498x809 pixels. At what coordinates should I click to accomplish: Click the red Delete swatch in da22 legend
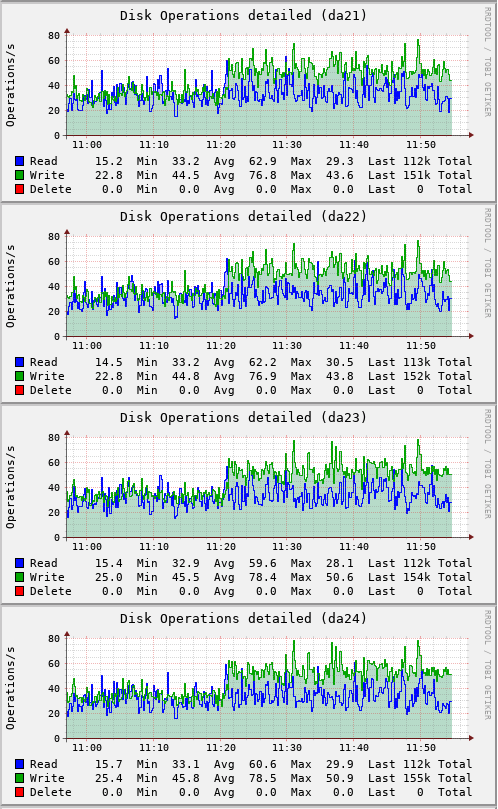(20, 390)
